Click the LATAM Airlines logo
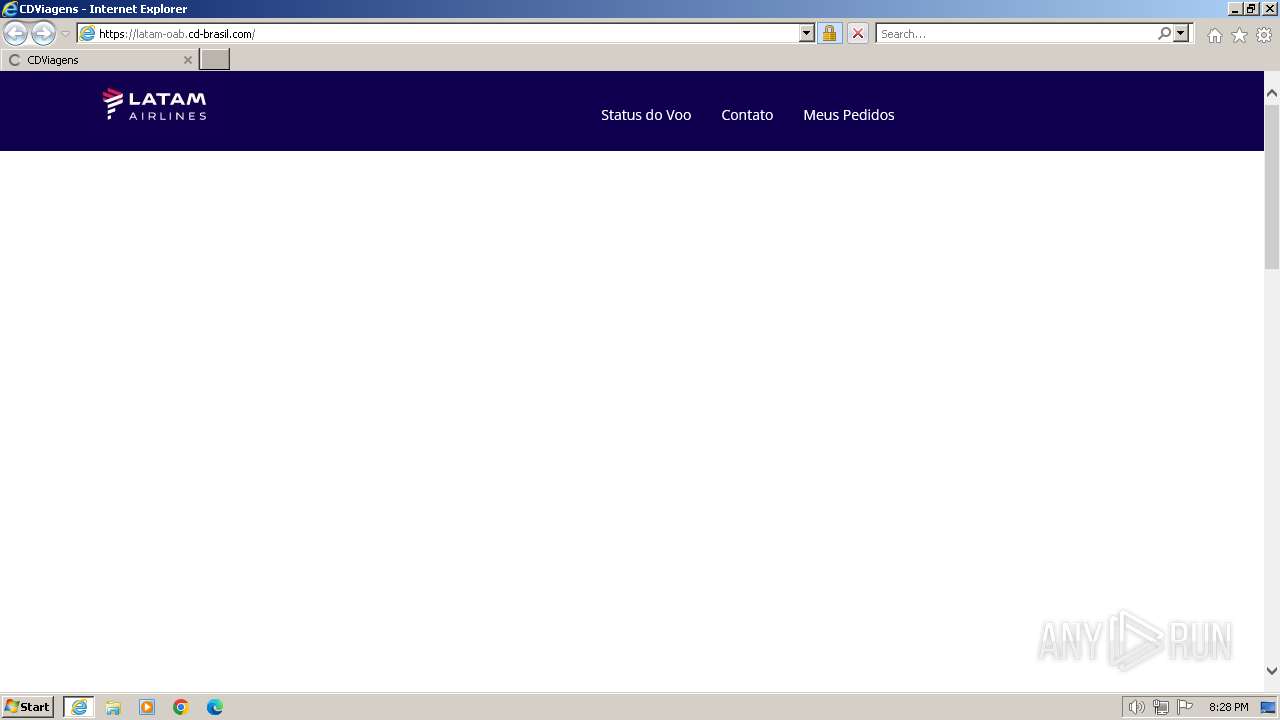The height and width of the screenshot is (720, 1280). click(154, 104)
